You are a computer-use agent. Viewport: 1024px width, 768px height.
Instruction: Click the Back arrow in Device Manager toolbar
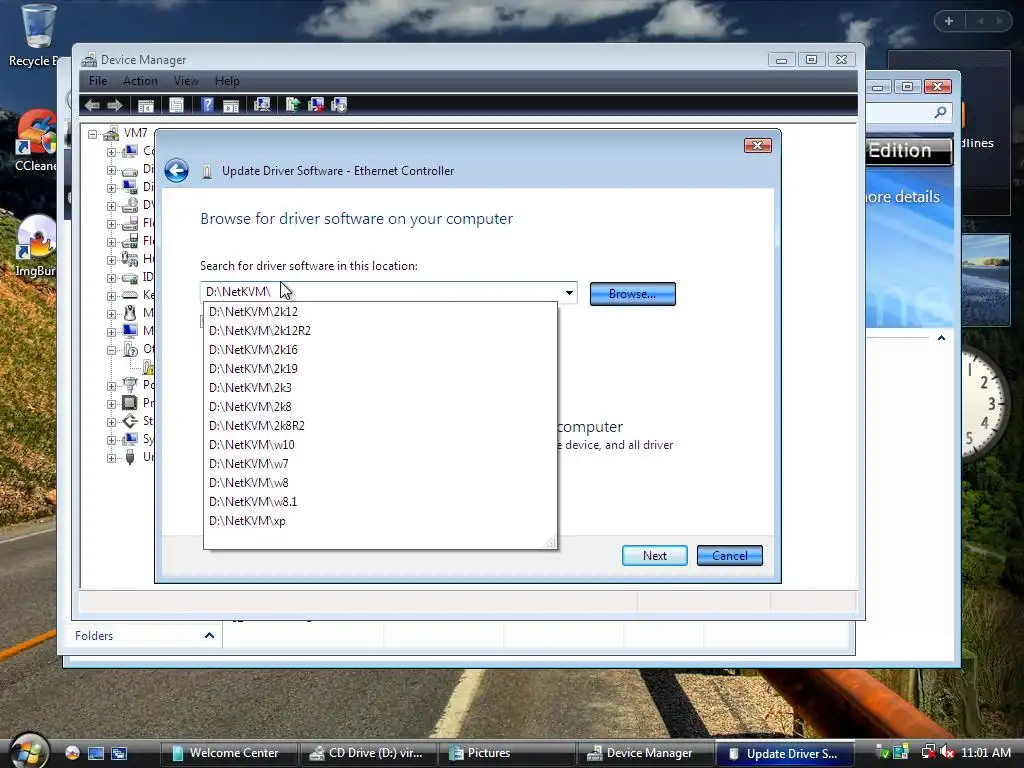92,105
